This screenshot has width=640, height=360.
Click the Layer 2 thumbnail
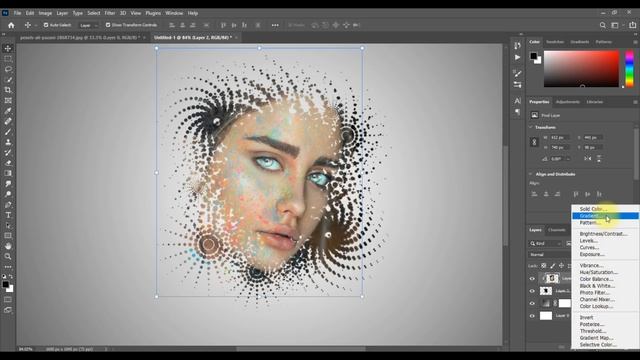546,291
